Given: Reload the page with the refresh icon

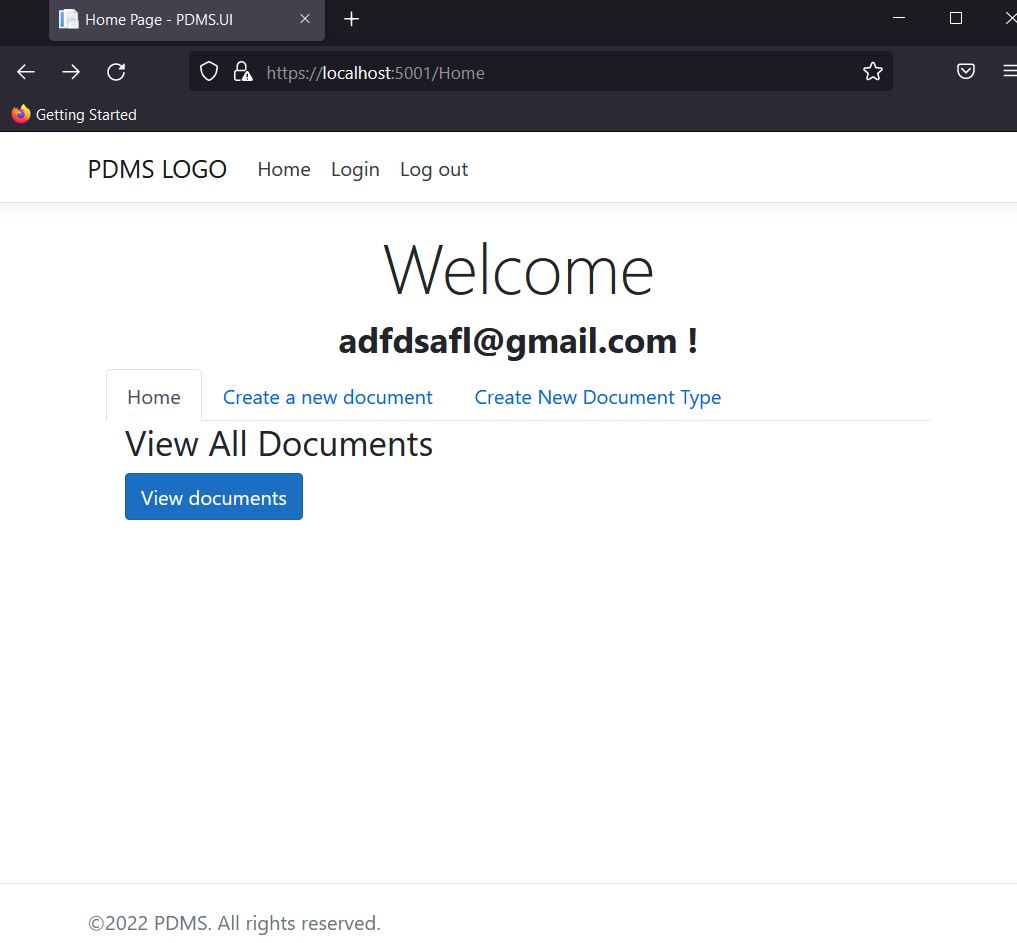Looking at the screenshot, I should (x=116, y=72).
